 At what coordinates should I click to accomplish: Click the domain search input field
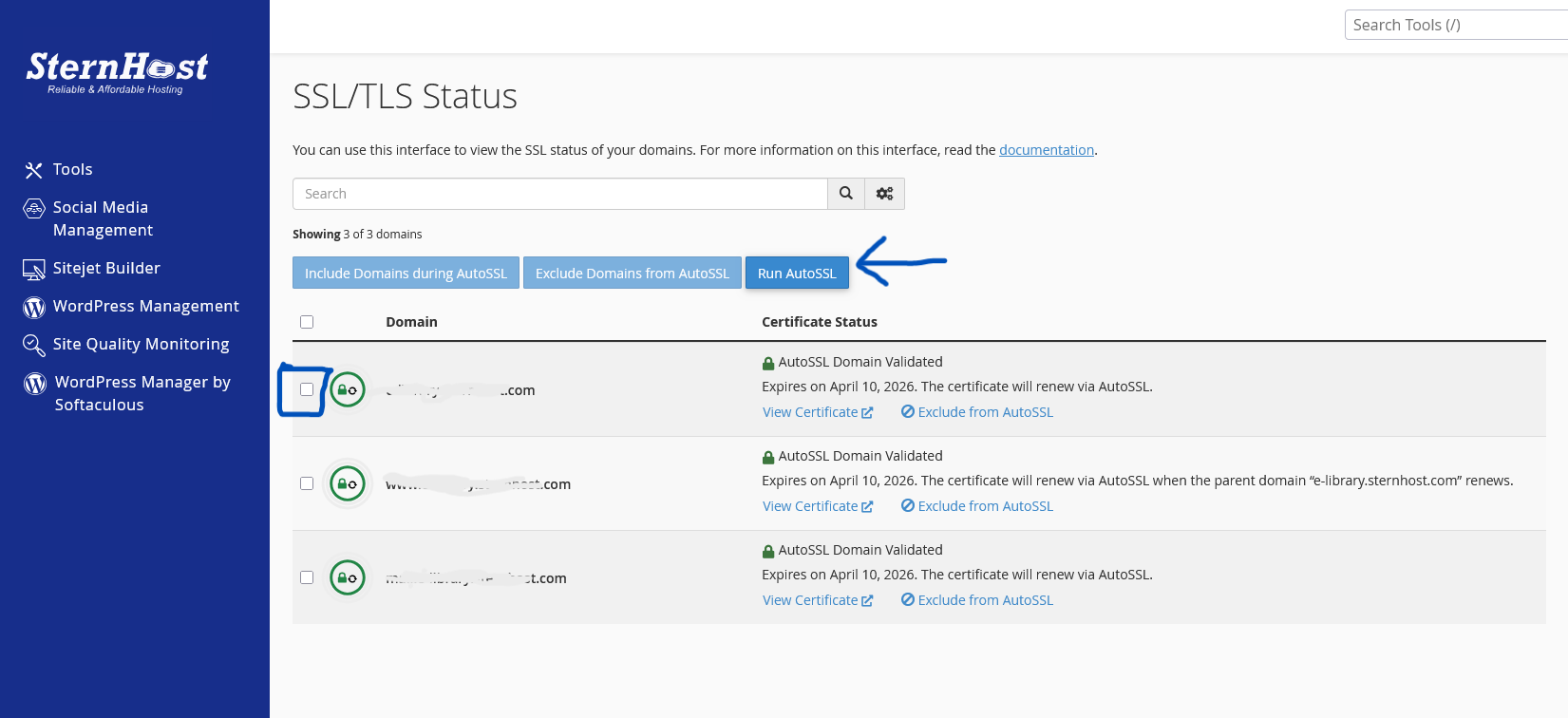560,194
